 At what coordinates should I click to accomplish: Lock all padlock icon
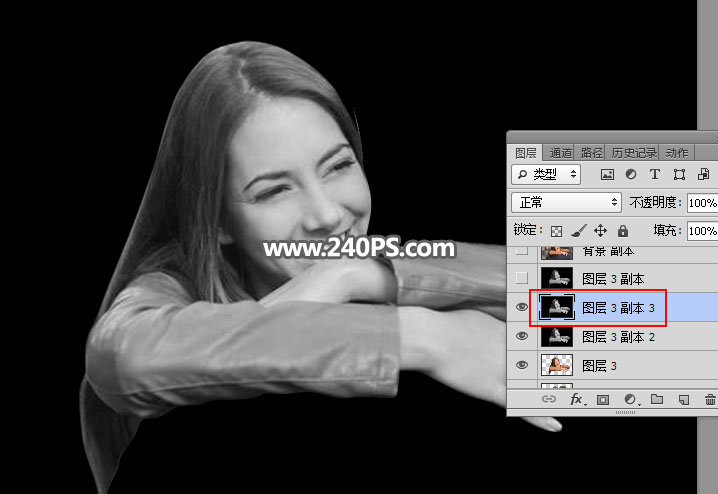(623, 231)
